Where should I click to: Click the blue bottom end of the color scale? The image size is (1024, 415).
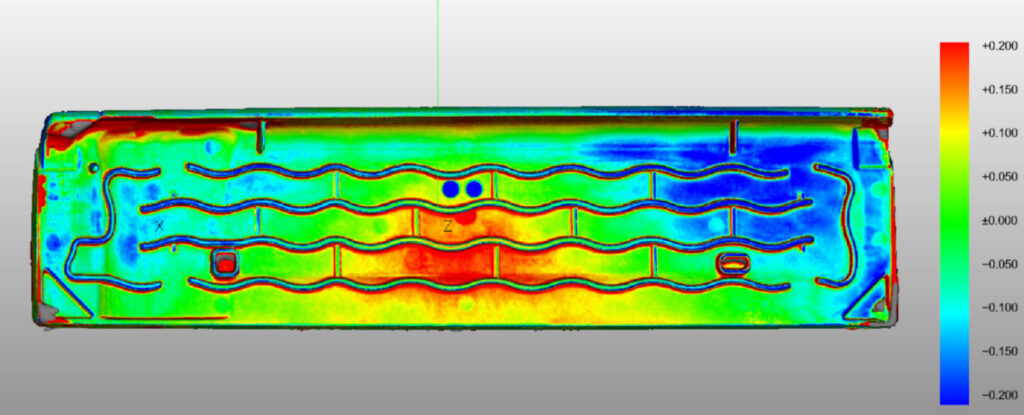[x=954, y=398]
